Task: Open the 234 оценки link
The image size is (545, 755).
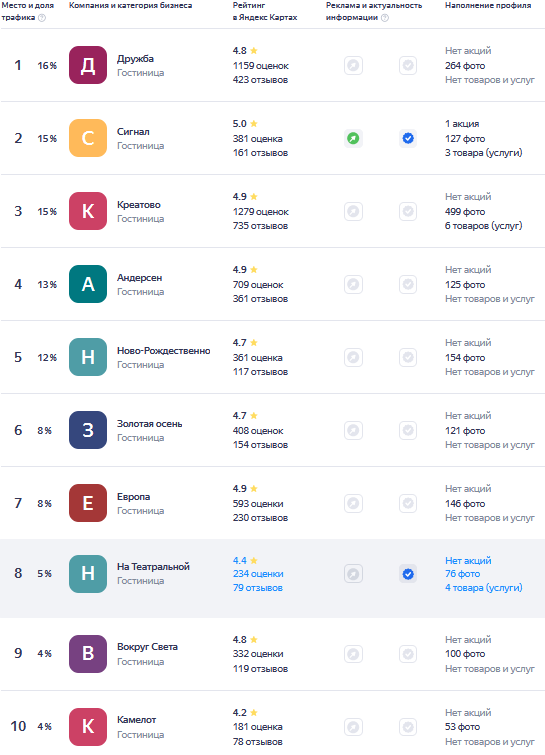Action: 258,574
